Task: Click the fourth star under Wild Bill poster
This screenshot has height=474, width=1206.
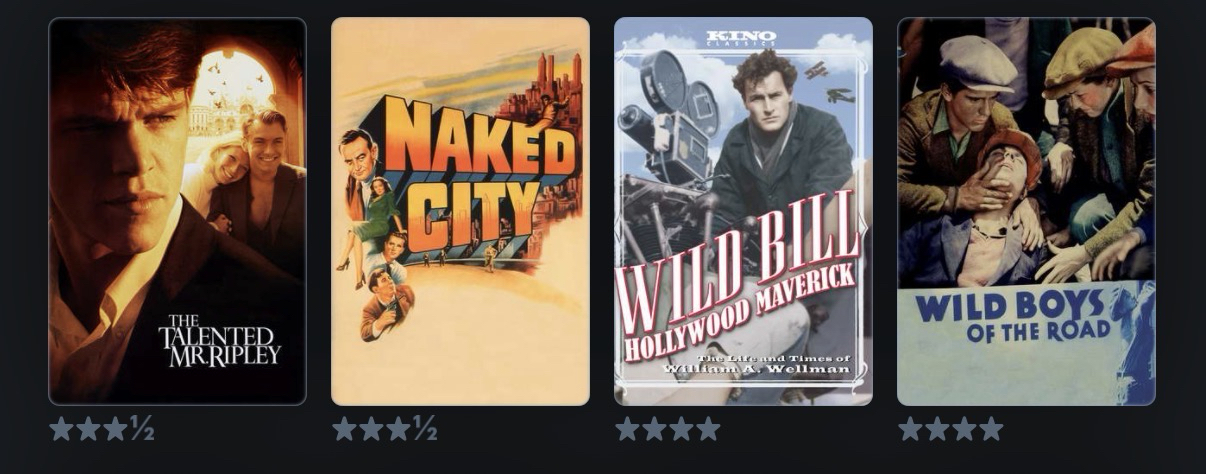Action: (x=708, y=429)
